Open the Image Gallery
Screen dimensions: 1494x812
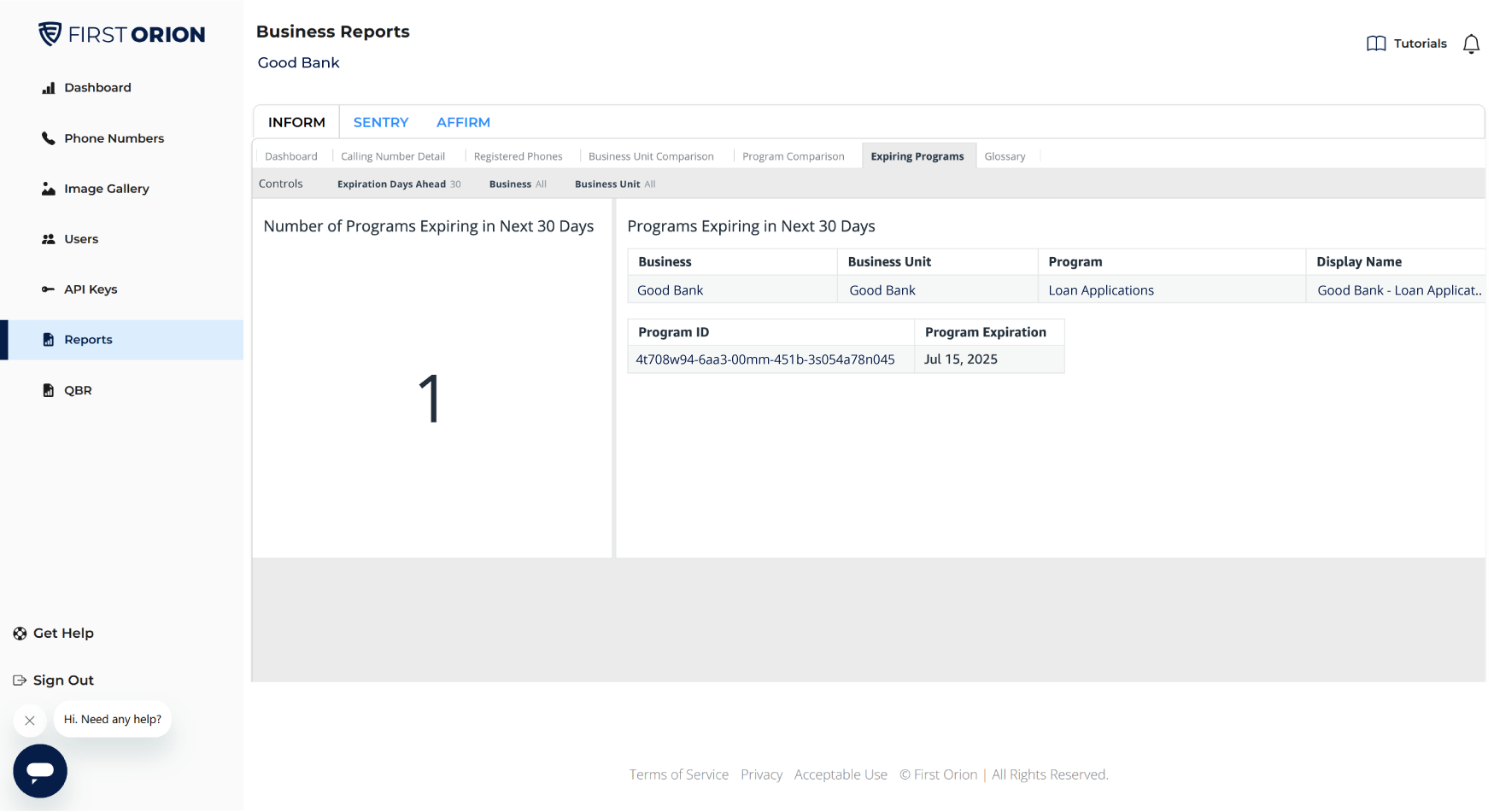click(106, 189)
